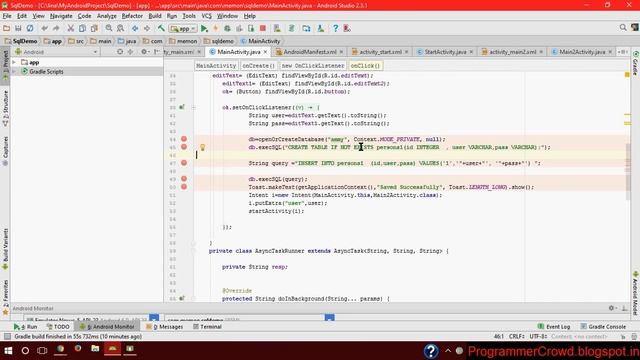Open the process dropdown in Android Monitor

coord(330,318)
